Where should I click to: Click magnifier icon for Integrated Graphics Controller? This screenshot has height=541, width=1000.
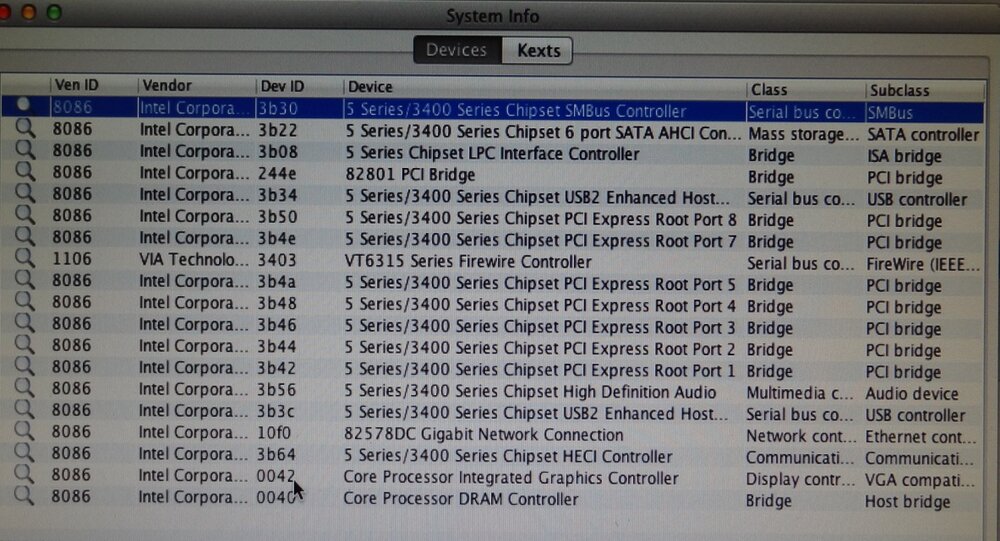pyautogui.click(x=24, y=478)
